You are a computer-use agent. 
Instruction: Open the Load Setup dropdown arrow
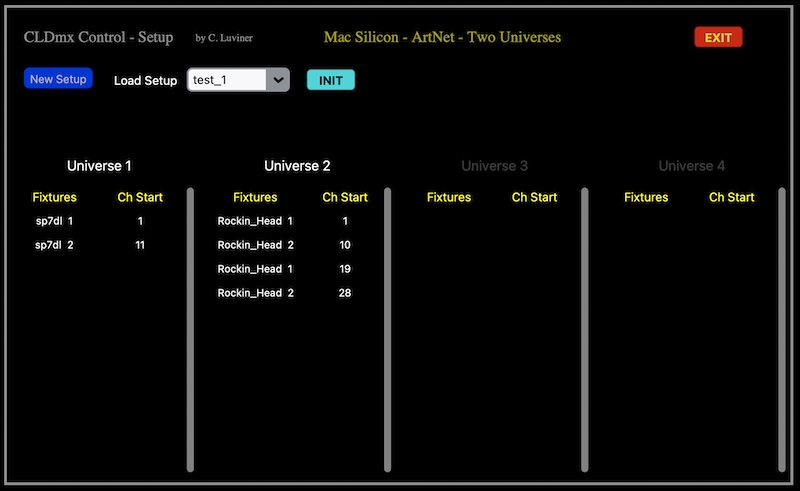[278, 80]
